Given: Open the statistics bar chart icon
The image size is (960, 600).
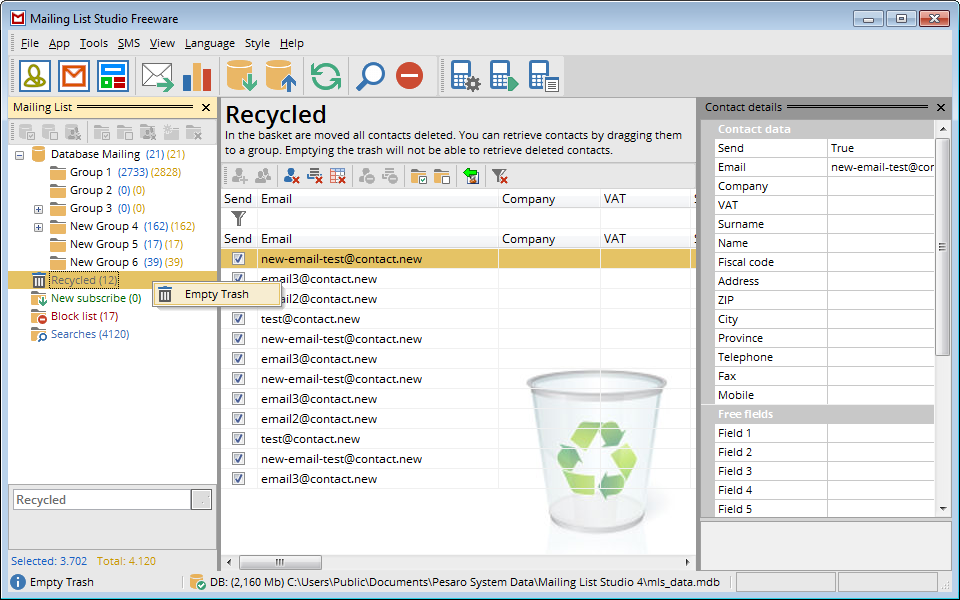Looking at the screenshot, I should [x=196, y=76].
